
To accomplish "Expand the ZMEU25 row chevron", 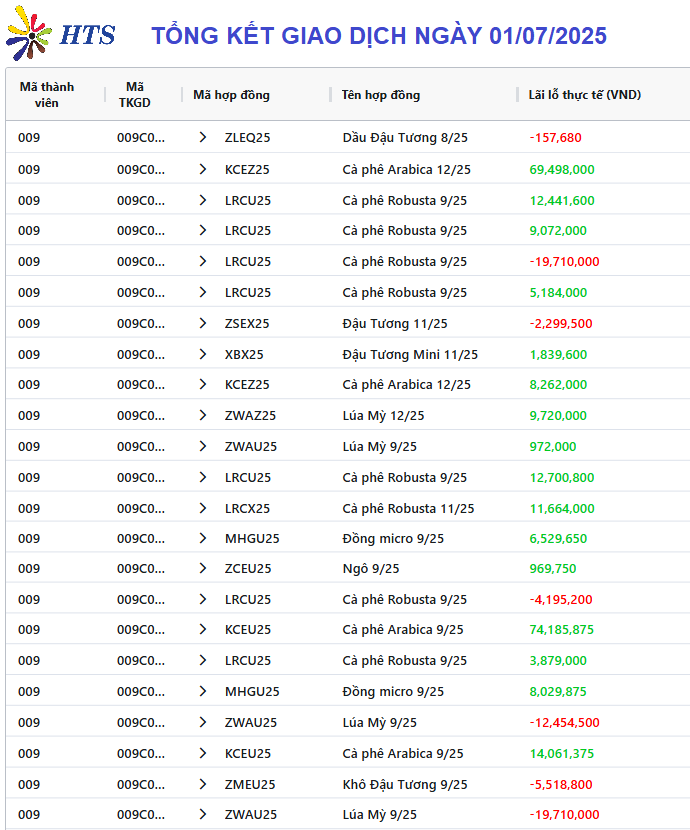I will [203, 784].
